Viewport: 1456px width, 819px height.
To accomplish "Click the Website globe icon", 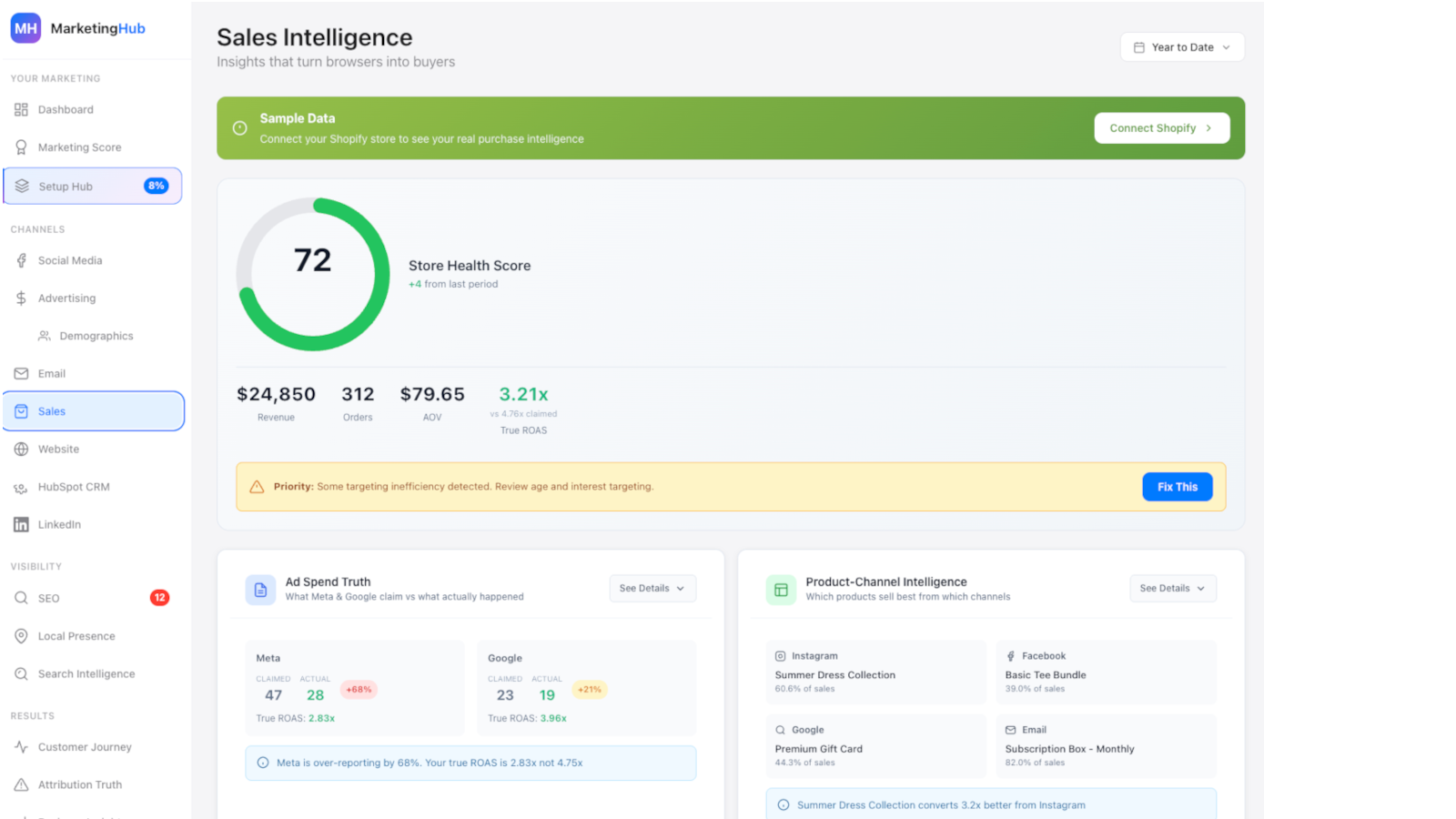I will pyautogui.click(x=21, y=450).
